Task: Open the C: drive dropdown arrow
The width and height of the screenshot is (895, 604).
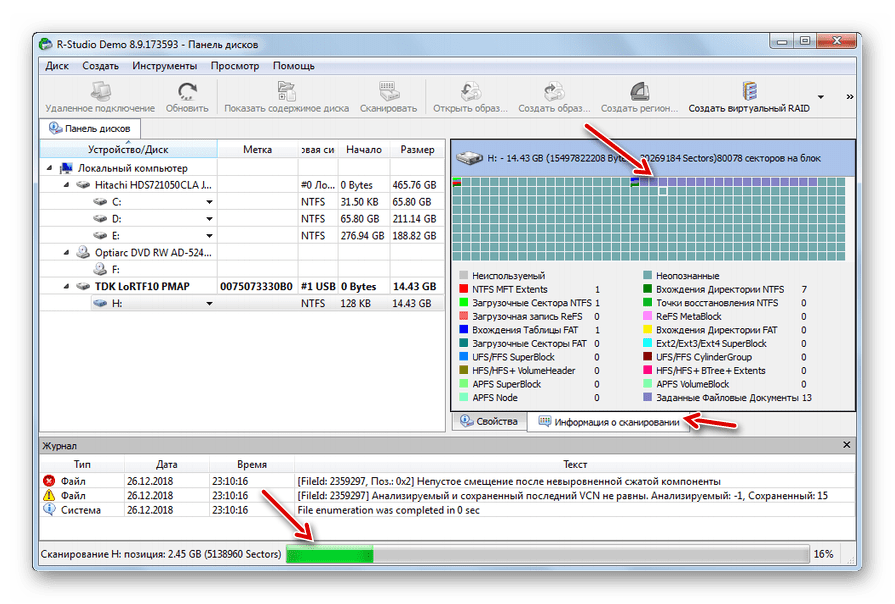Action: pos(209,202)
